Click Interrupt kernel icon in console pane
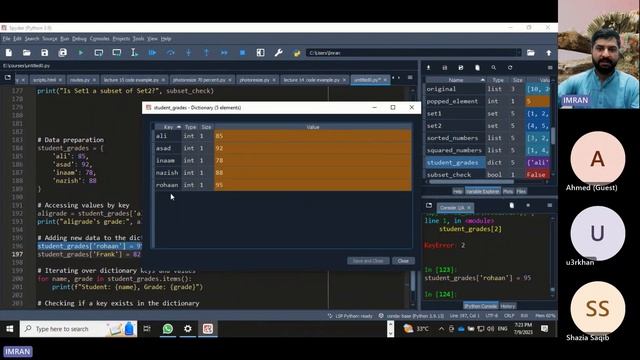Viewport: 640px width, 360px height. tap(528, 205)
